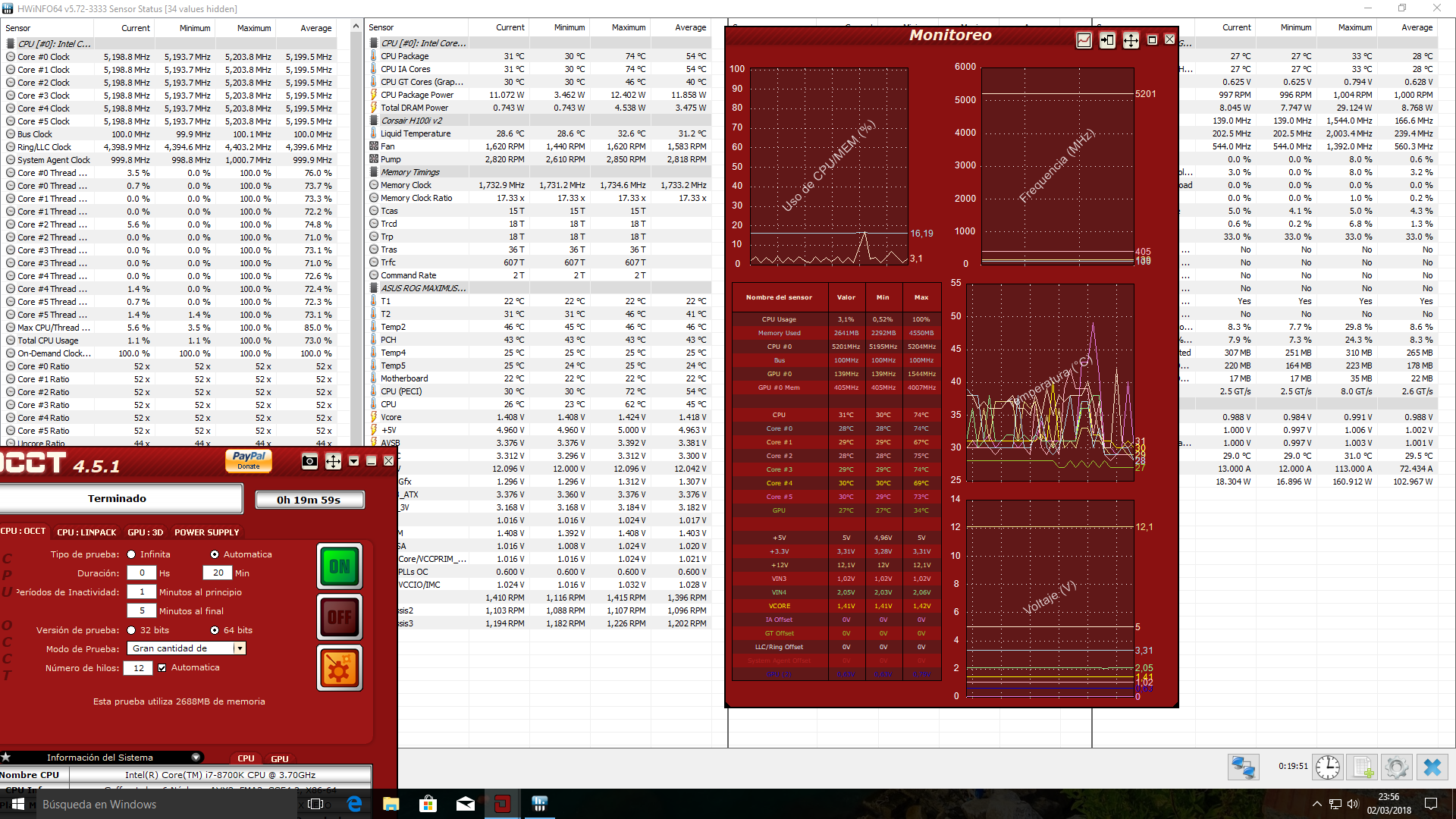Choose the 32 bits test version
Image resolution: width=1456 pixels, height=819 pixels.
click(x=131, y=630)
